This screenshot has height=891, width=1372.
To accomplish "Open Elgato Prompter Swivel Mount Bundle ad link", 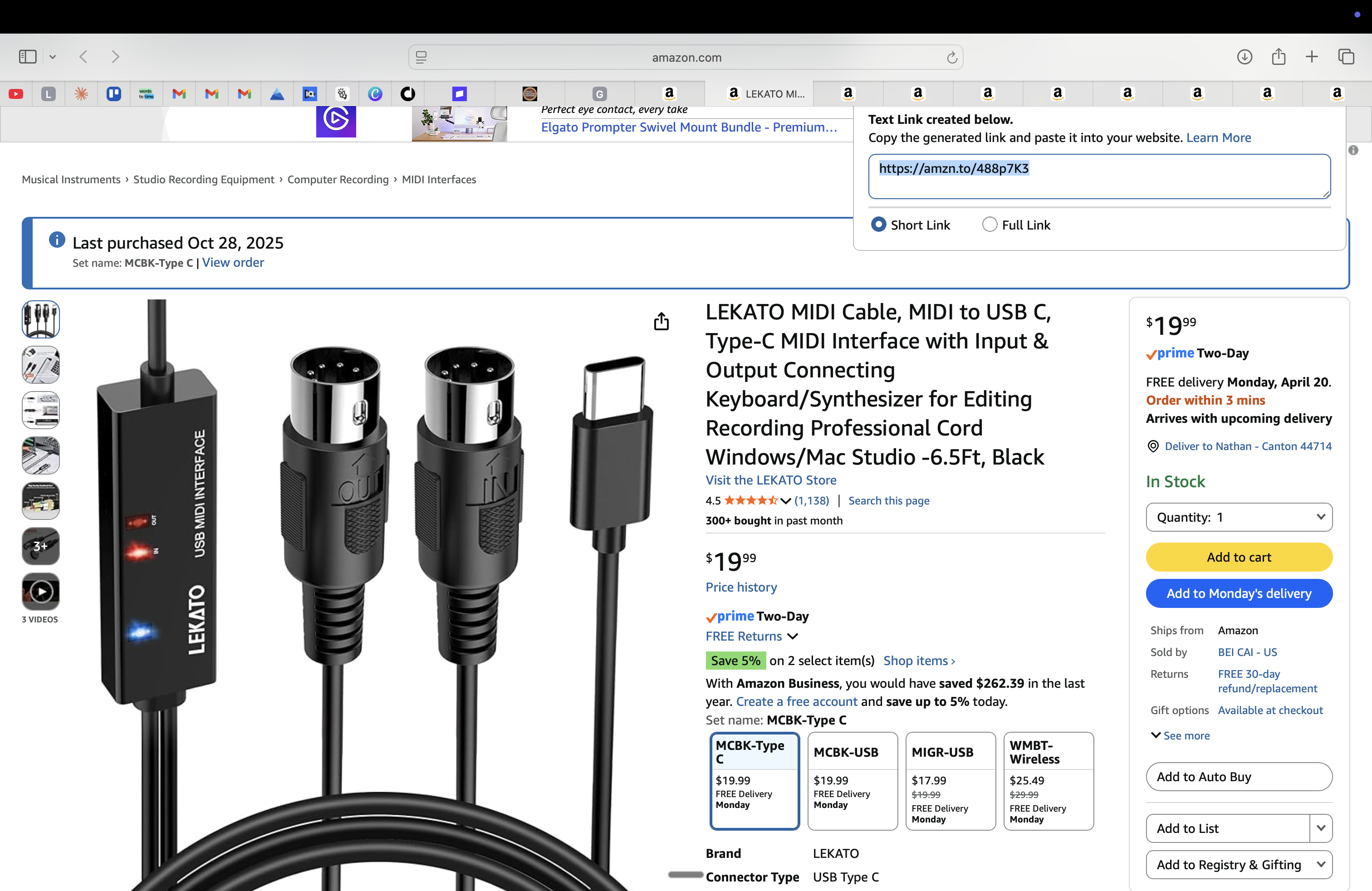I will pyautogui.click(x=689, y=127).
